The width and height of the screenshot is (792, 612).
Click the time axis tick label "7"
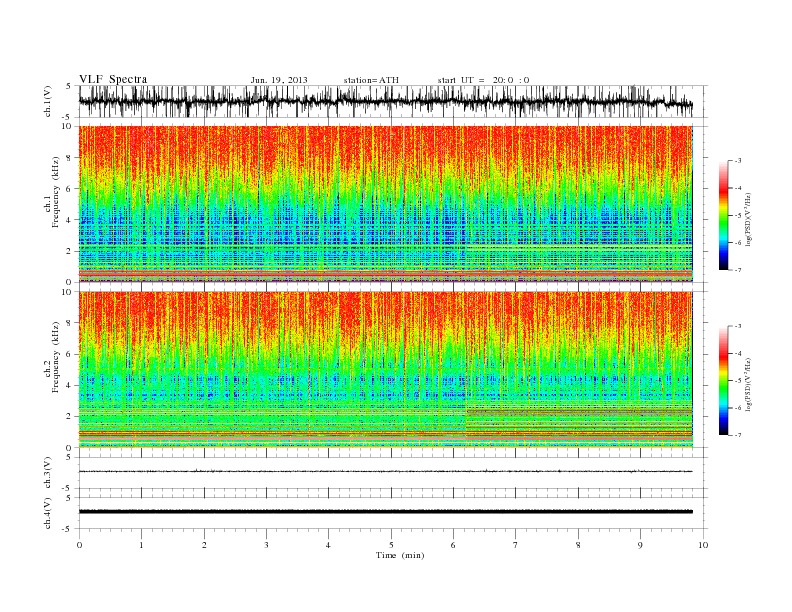click(x=516, y=545)
